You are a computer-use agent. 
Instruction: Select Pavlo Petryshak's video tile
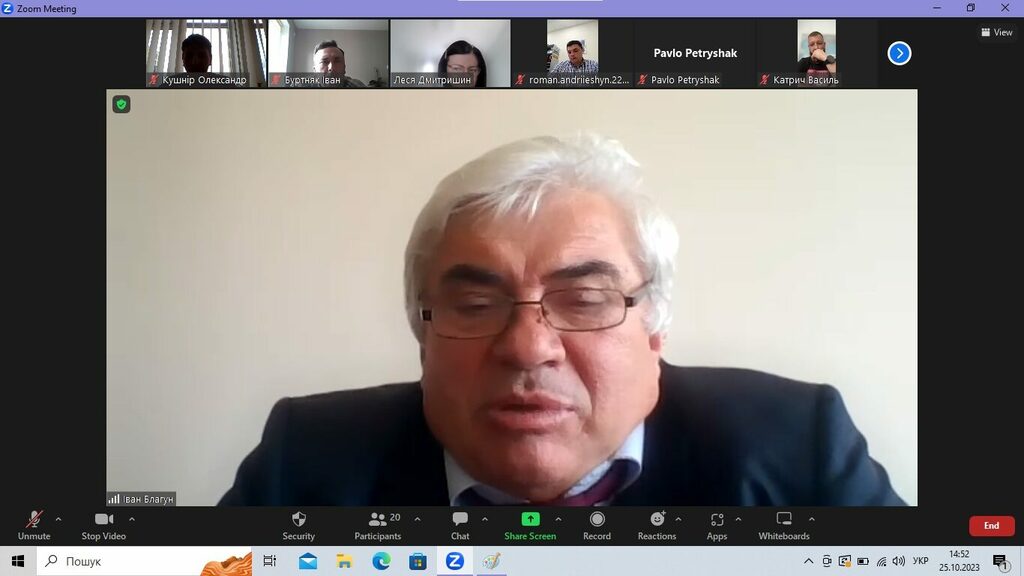[695, 54]
